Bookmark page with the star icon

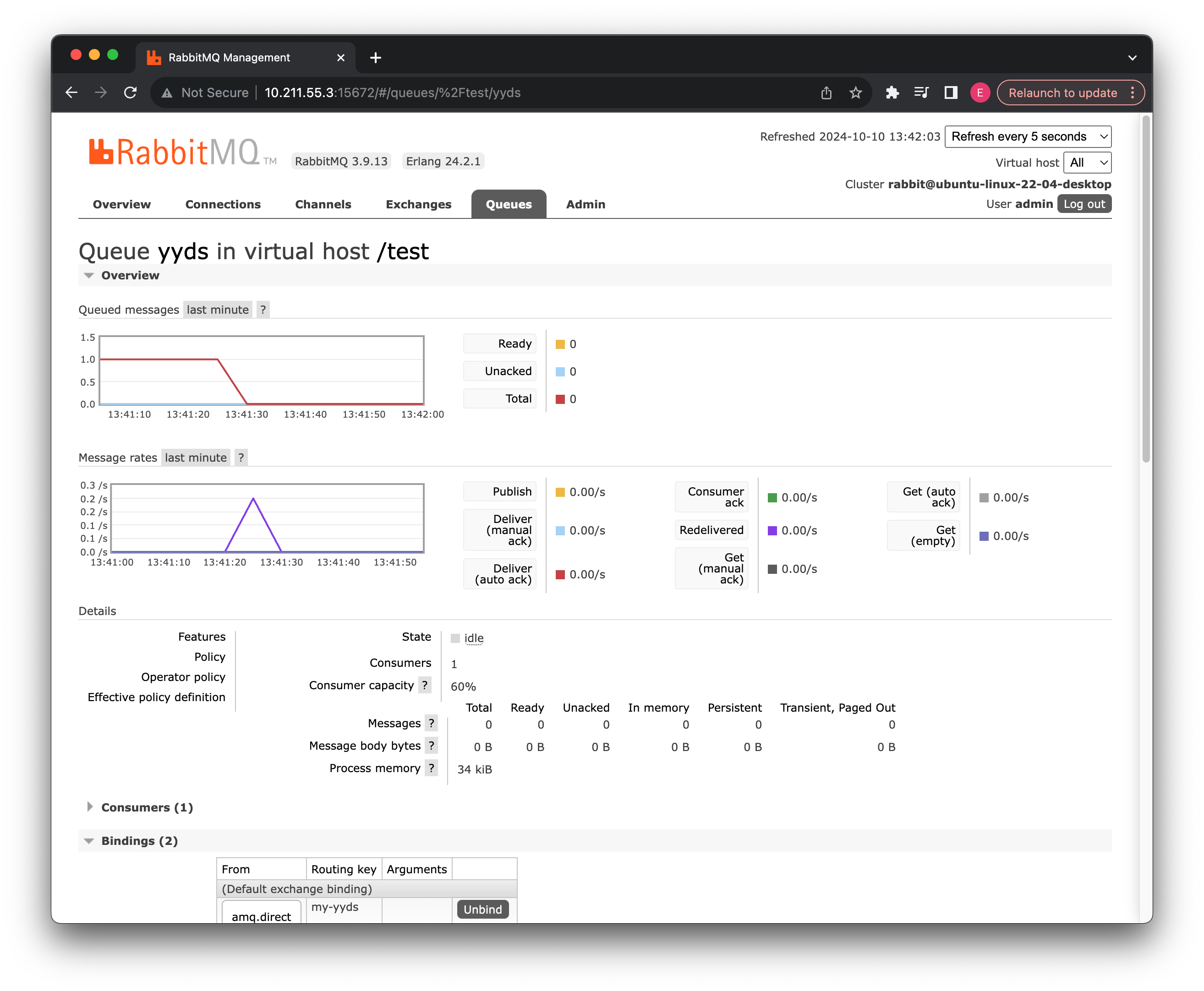pyautogui.click(x=855, y=93)
